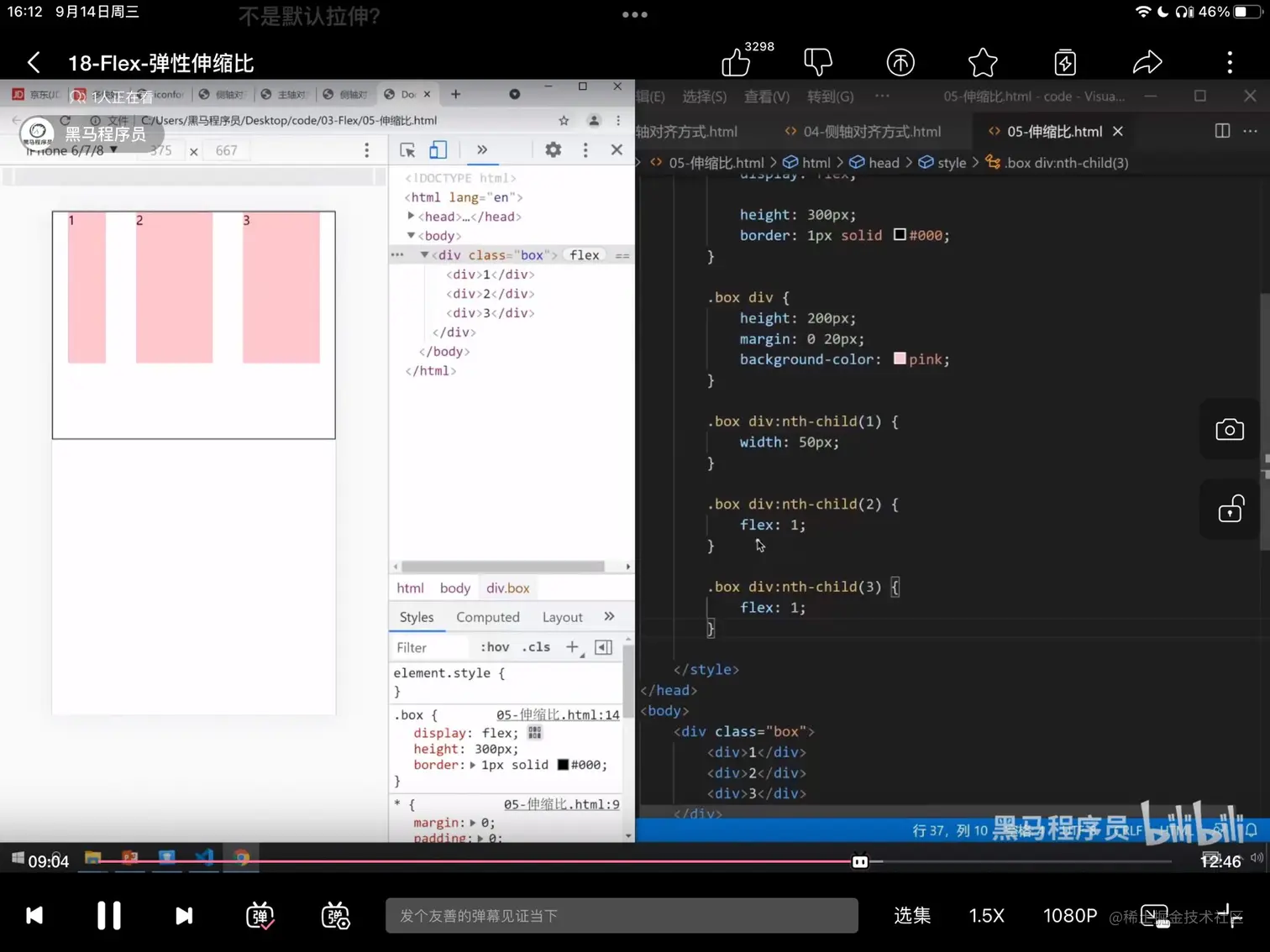The width and height of the screenshot is (1270, 952).
Task: Toggle the :hov element state button
Action: 495,647
